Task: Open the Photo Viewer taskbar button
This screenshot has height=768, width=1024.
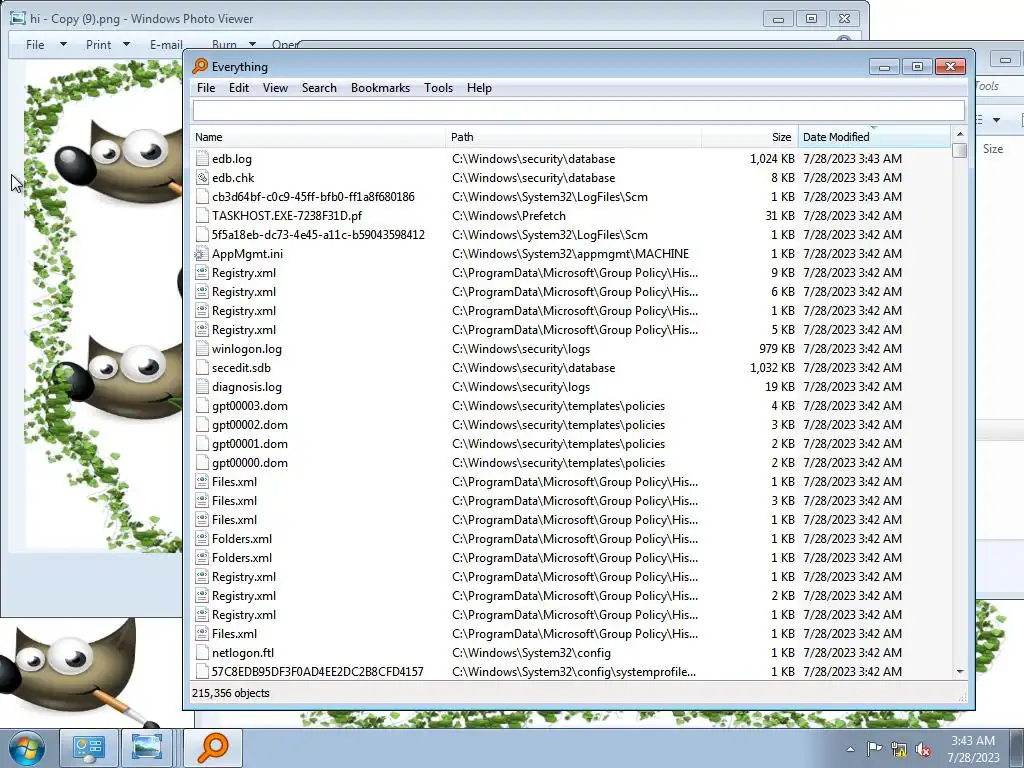Action: 147,748
